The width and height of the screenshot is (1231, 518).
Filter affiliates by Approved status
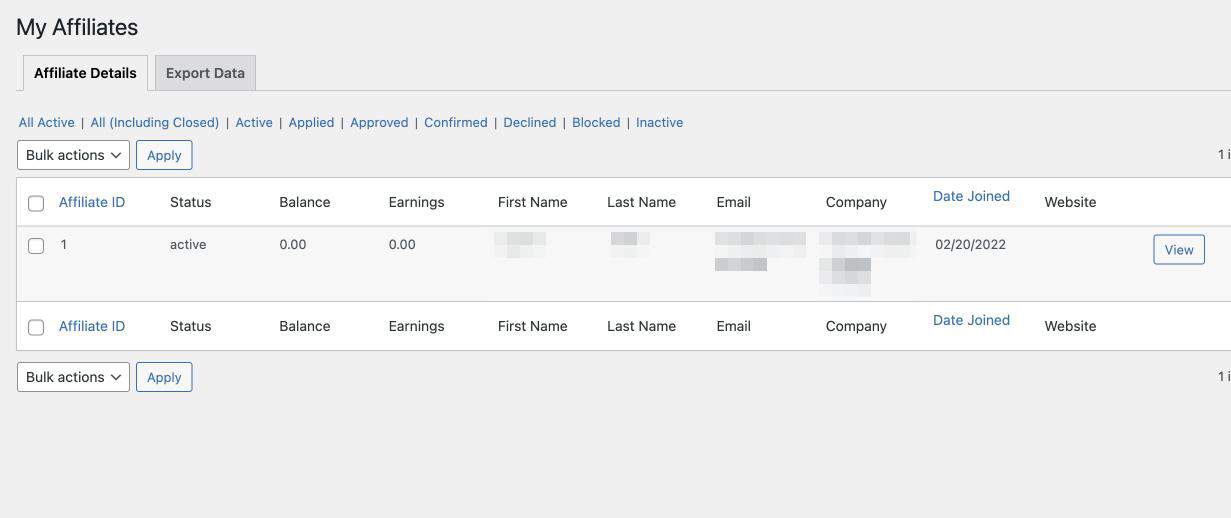[379, 123]
